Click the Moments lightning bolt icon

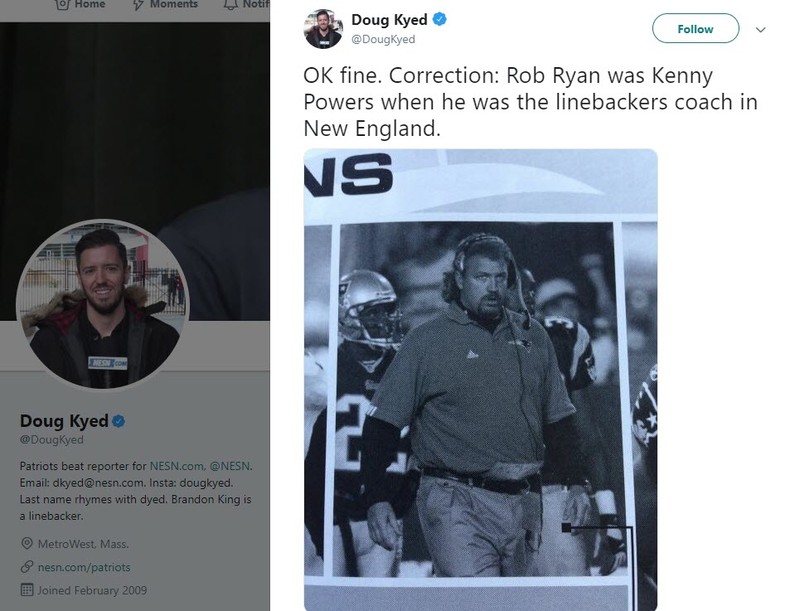[x=137, y=5]
